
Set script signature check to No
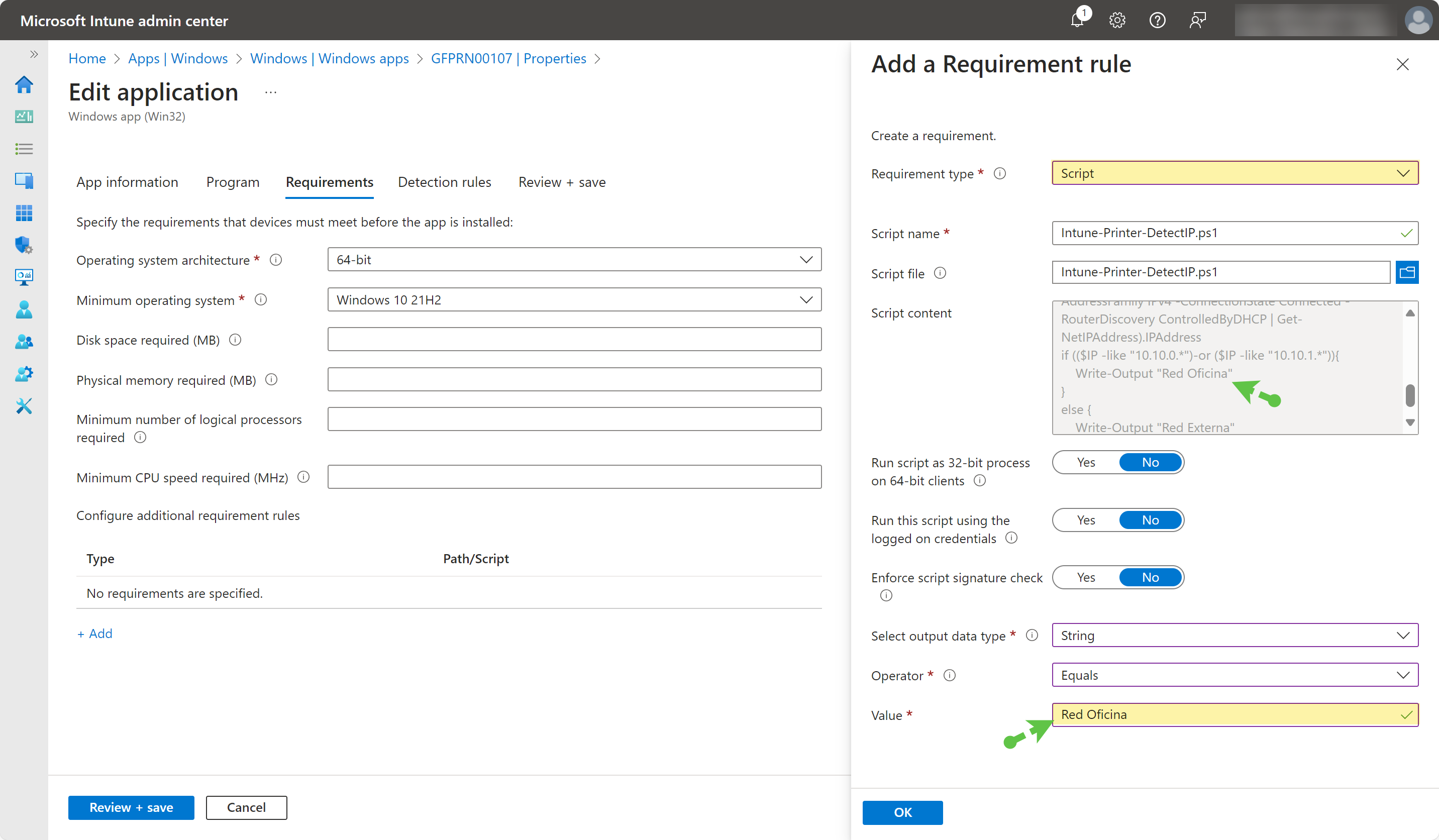click(x=1150, y=577)
